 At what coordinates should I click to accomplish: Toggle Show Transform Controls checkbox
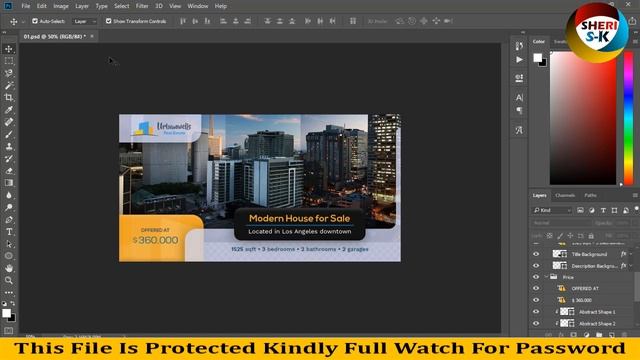[109, 21]
